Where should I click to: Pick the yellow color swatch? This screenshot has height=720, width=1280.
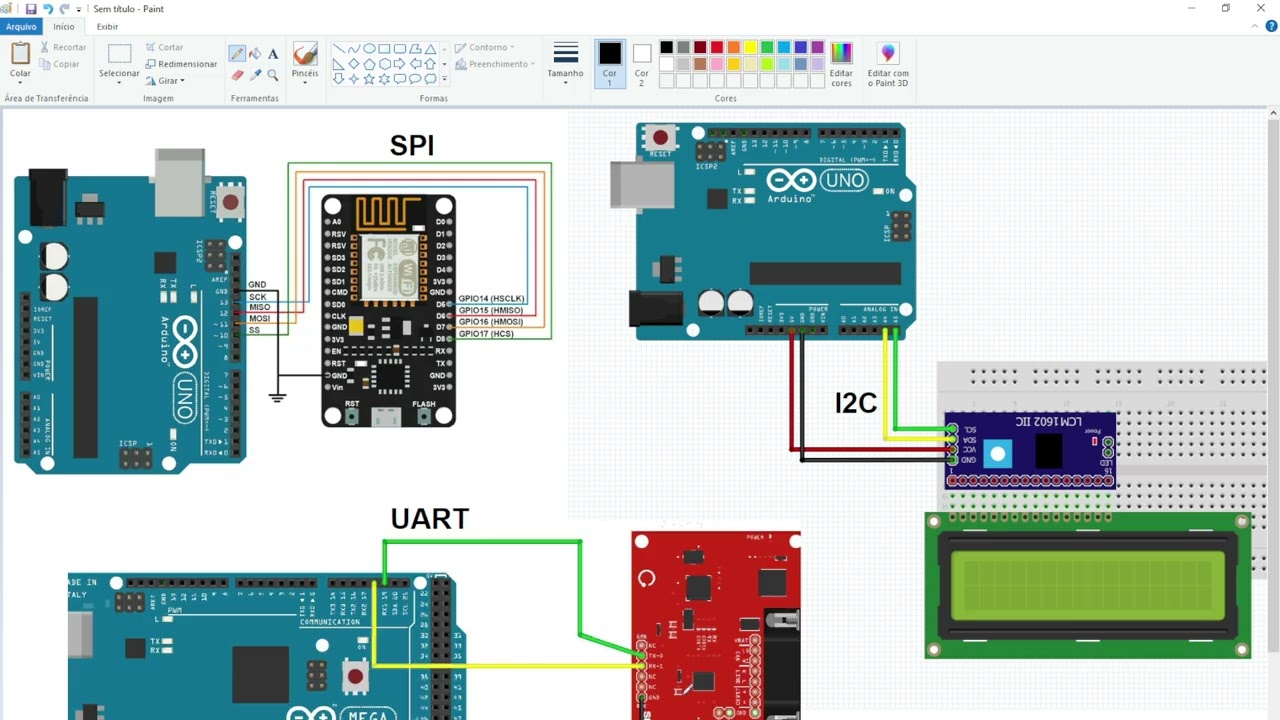[x=750, y=47]
